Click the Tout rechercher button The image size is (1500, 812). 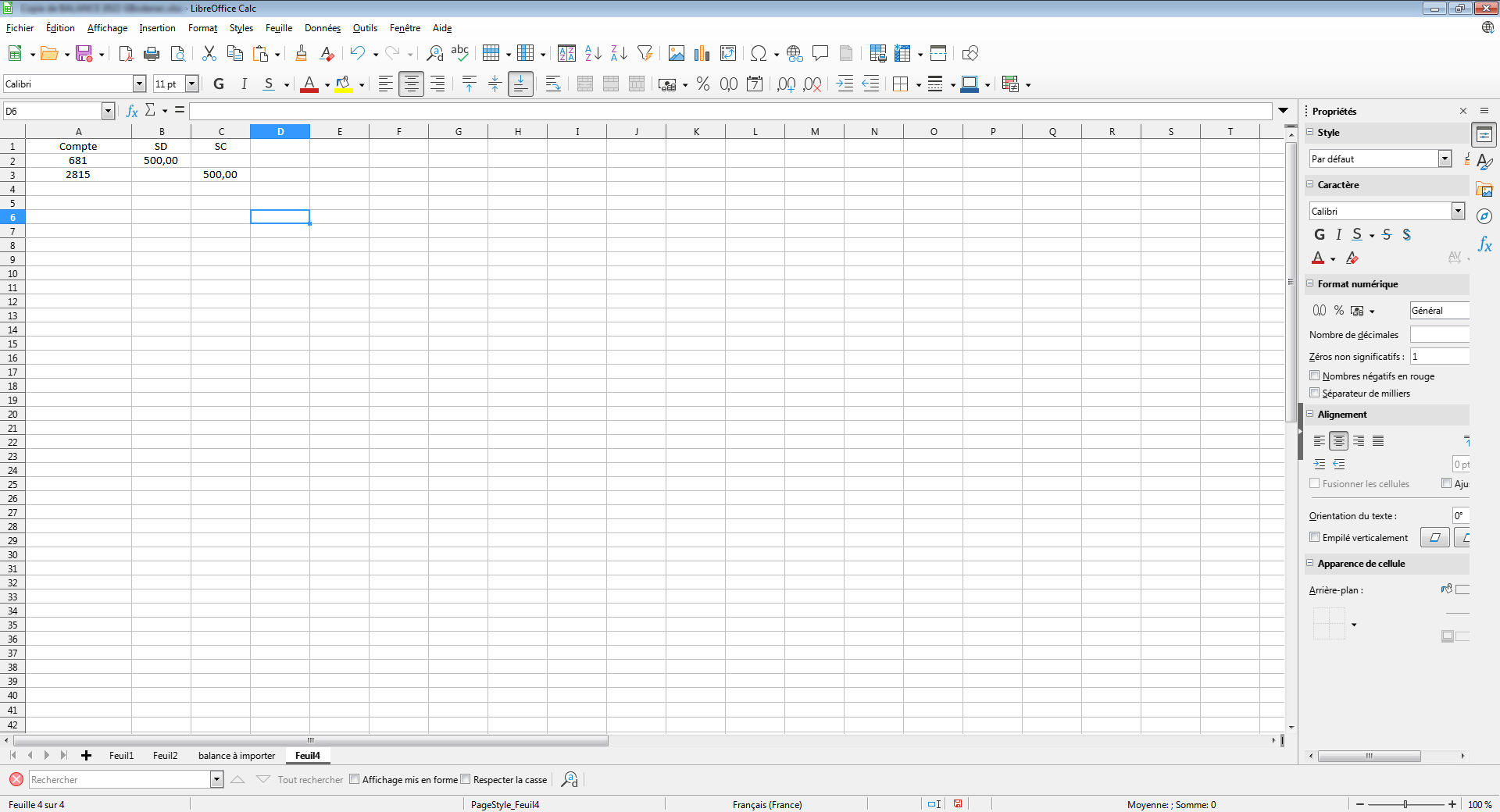pyautogui.click(x=310, y=779)
